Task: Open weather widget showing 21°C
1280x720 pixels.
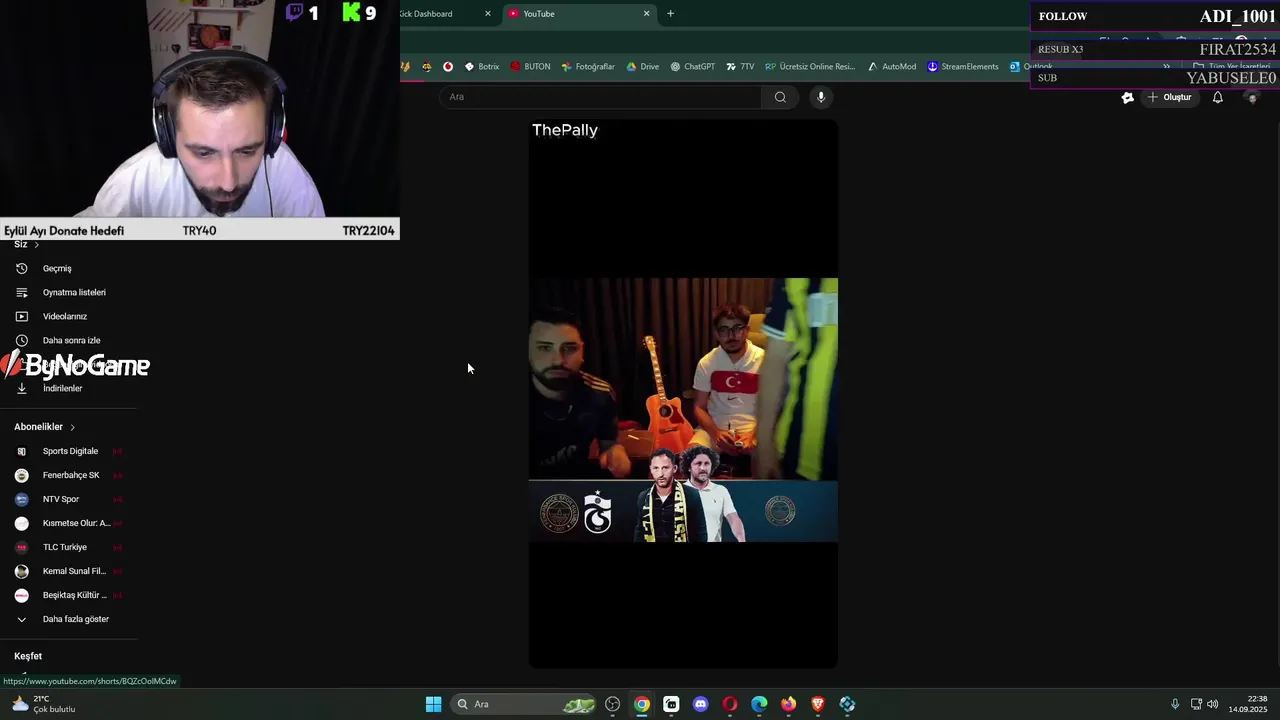Action: [42, 704]
